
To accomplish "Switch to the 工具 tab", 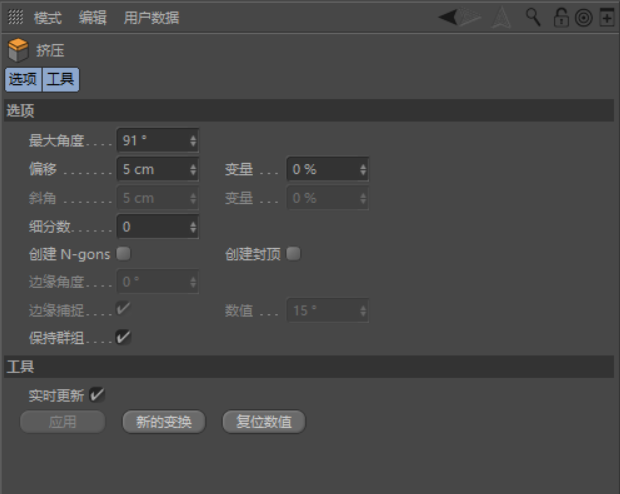I will click(x=60, y=79).
